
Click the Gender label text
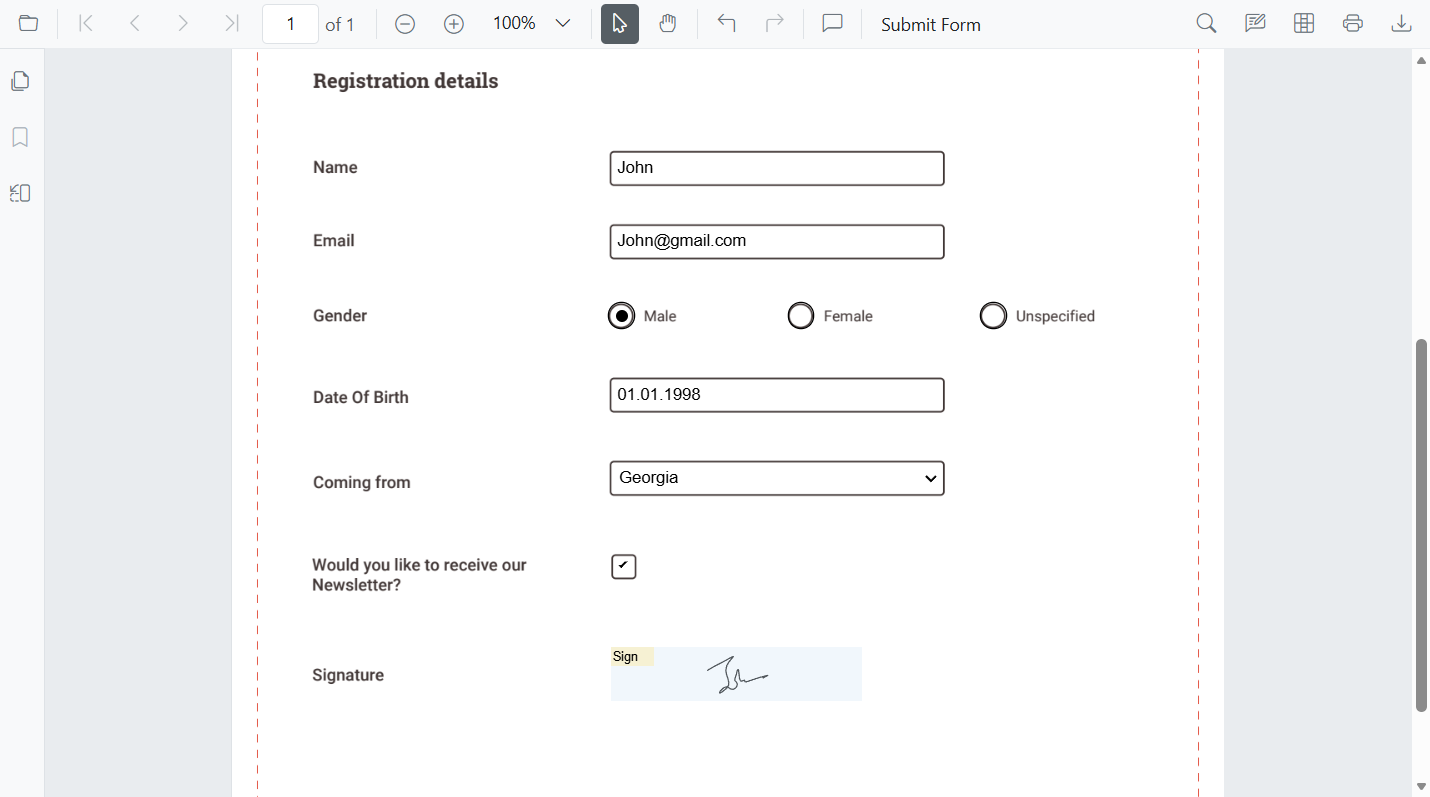340,316
